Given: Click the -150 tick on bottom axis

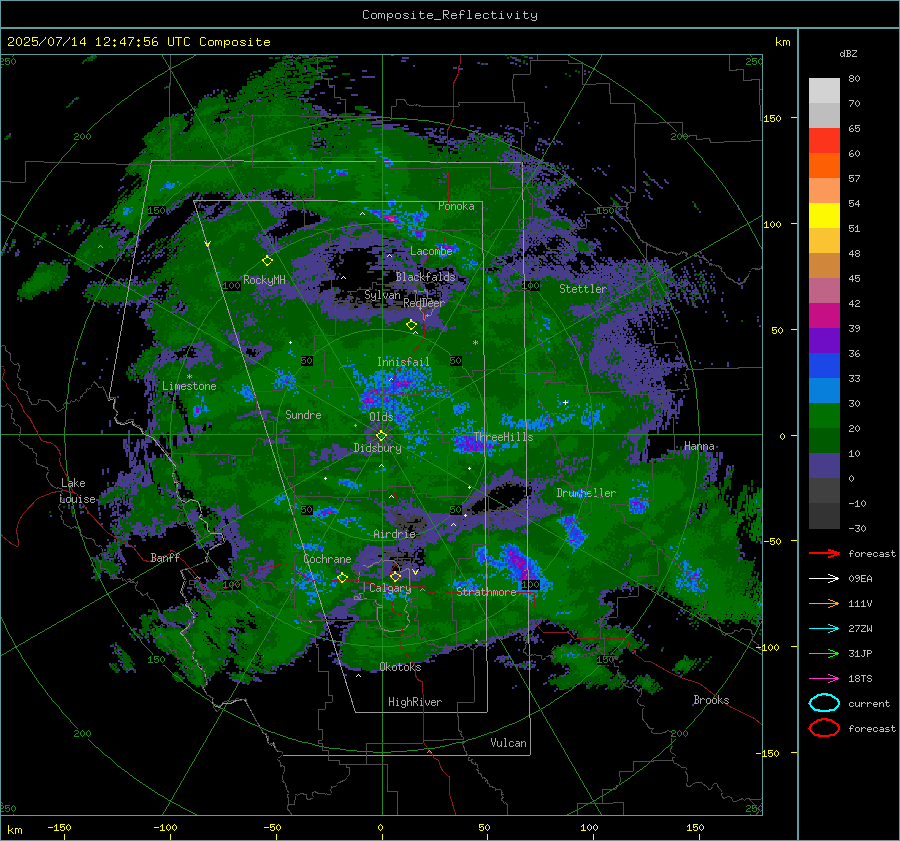Looking at the screenshot, I should (59, 827).
